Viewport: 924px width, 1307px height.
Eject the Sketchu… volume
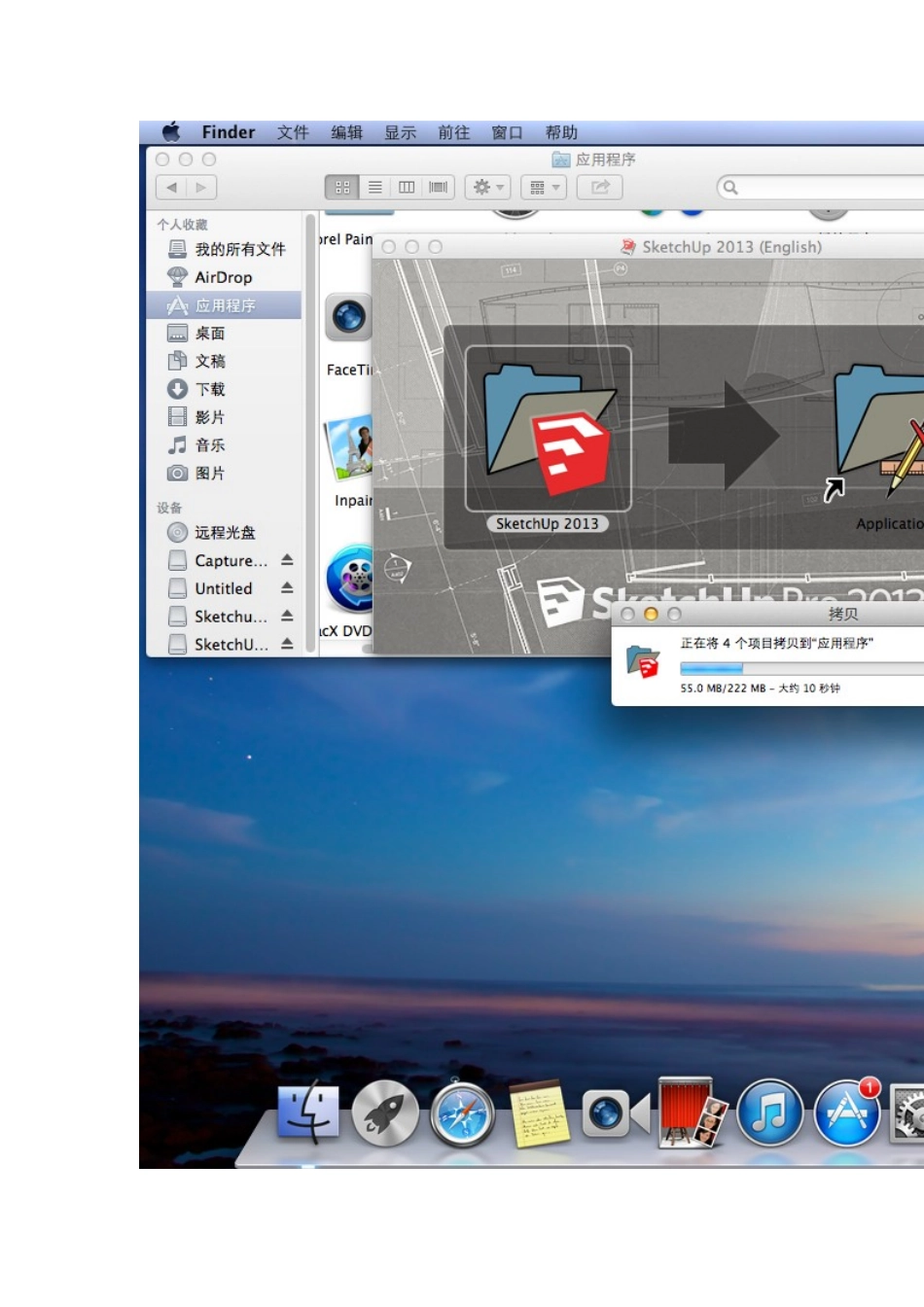click(x=287, y=616)
